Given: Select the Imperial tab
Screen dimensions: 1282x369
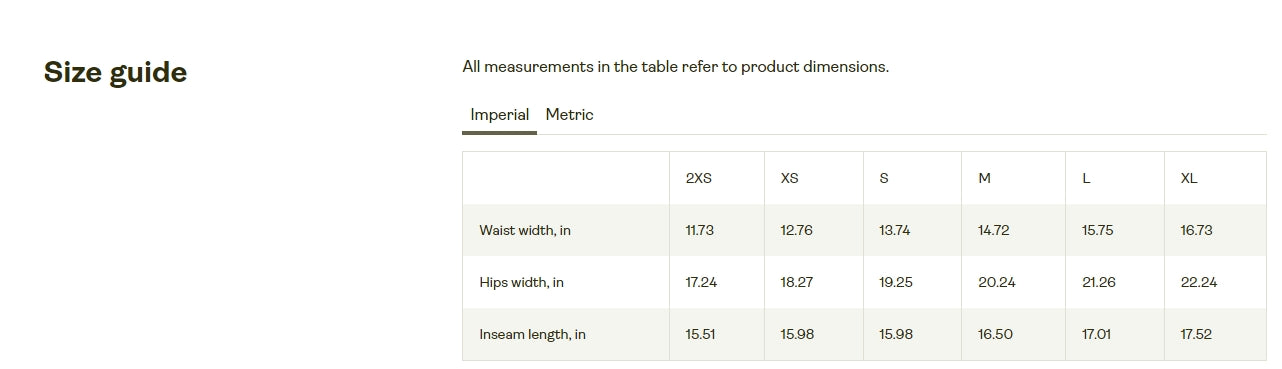Looking at the screenshot, I should (499, 115).
